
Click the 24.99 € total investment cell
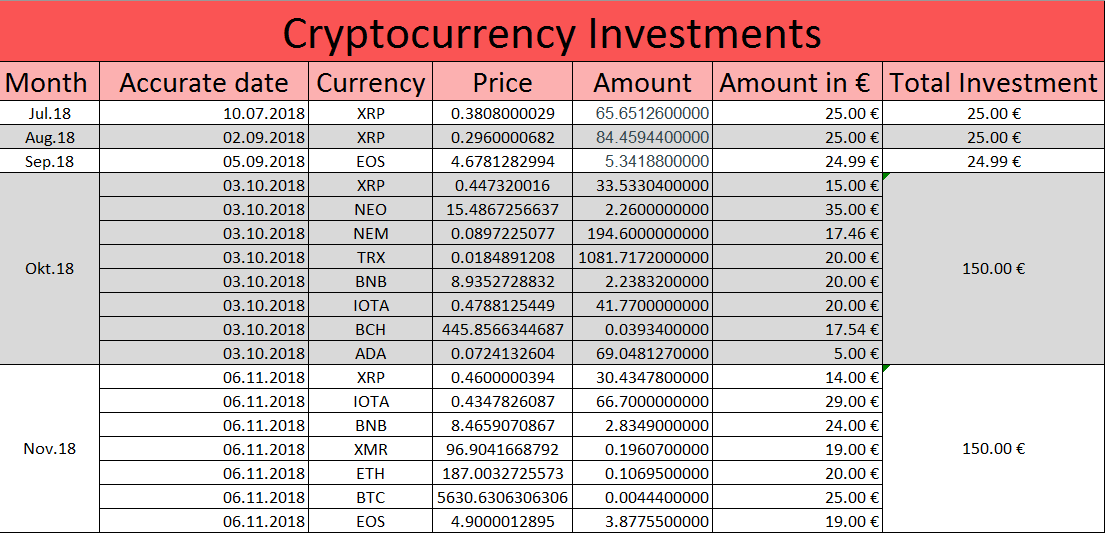tap(994, 161)
